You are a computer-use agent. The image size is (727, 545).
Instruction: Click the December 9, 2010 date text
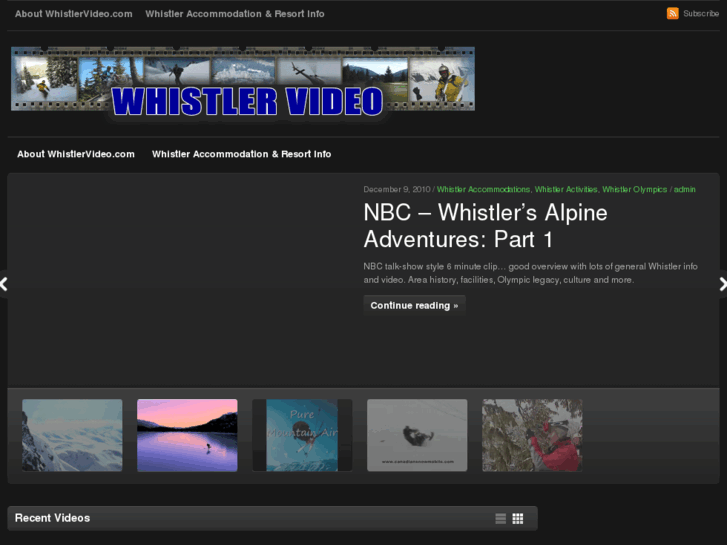[396, 189]
